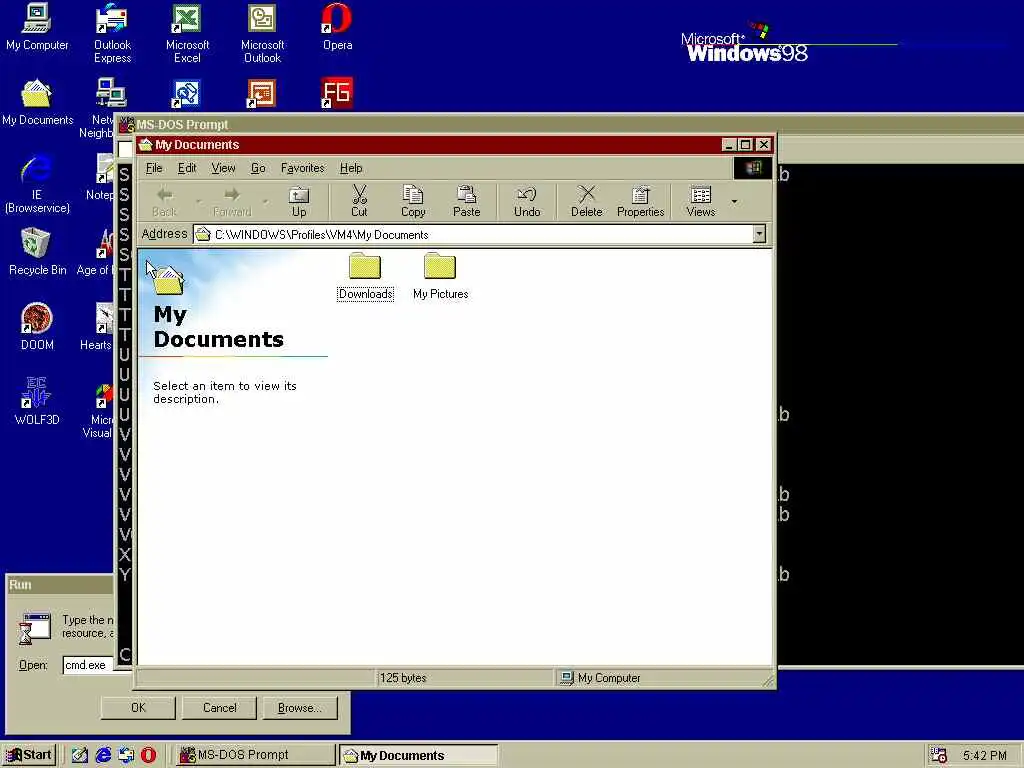Screen dimensions: 1024x768
Task: Select the PowerPoint desktop shortcut icon
Action: pyautogui.click(x=261, y=93)
